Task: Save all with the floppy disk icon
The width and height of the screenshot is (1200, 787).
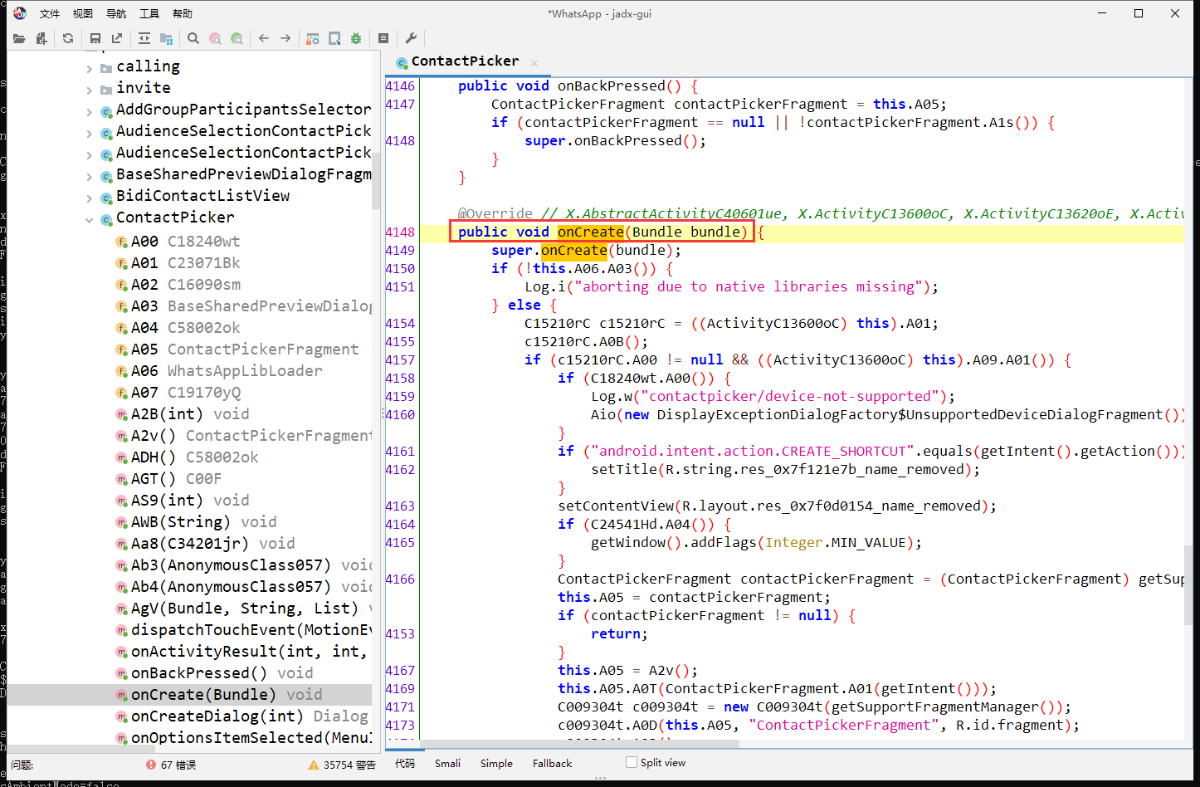Action: click(x=95, y=39)
